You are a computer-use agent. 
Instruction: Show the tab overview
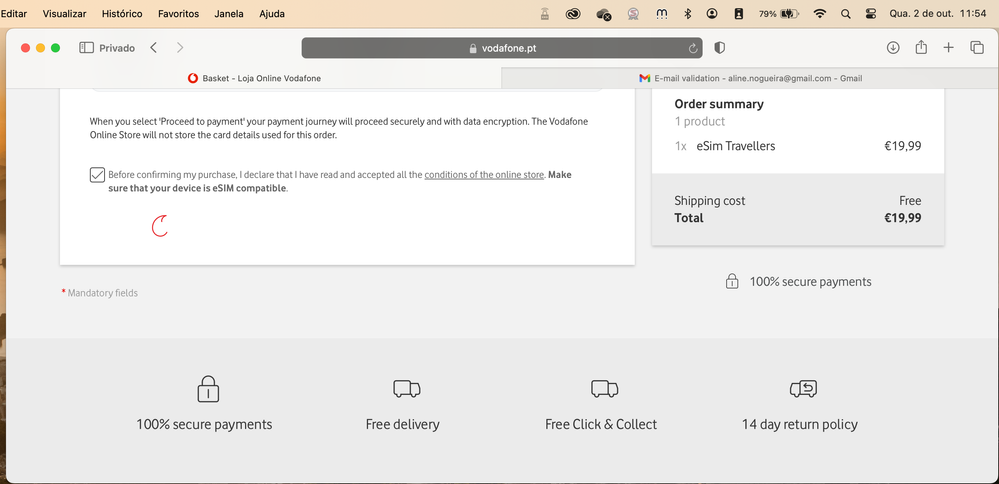977,48
